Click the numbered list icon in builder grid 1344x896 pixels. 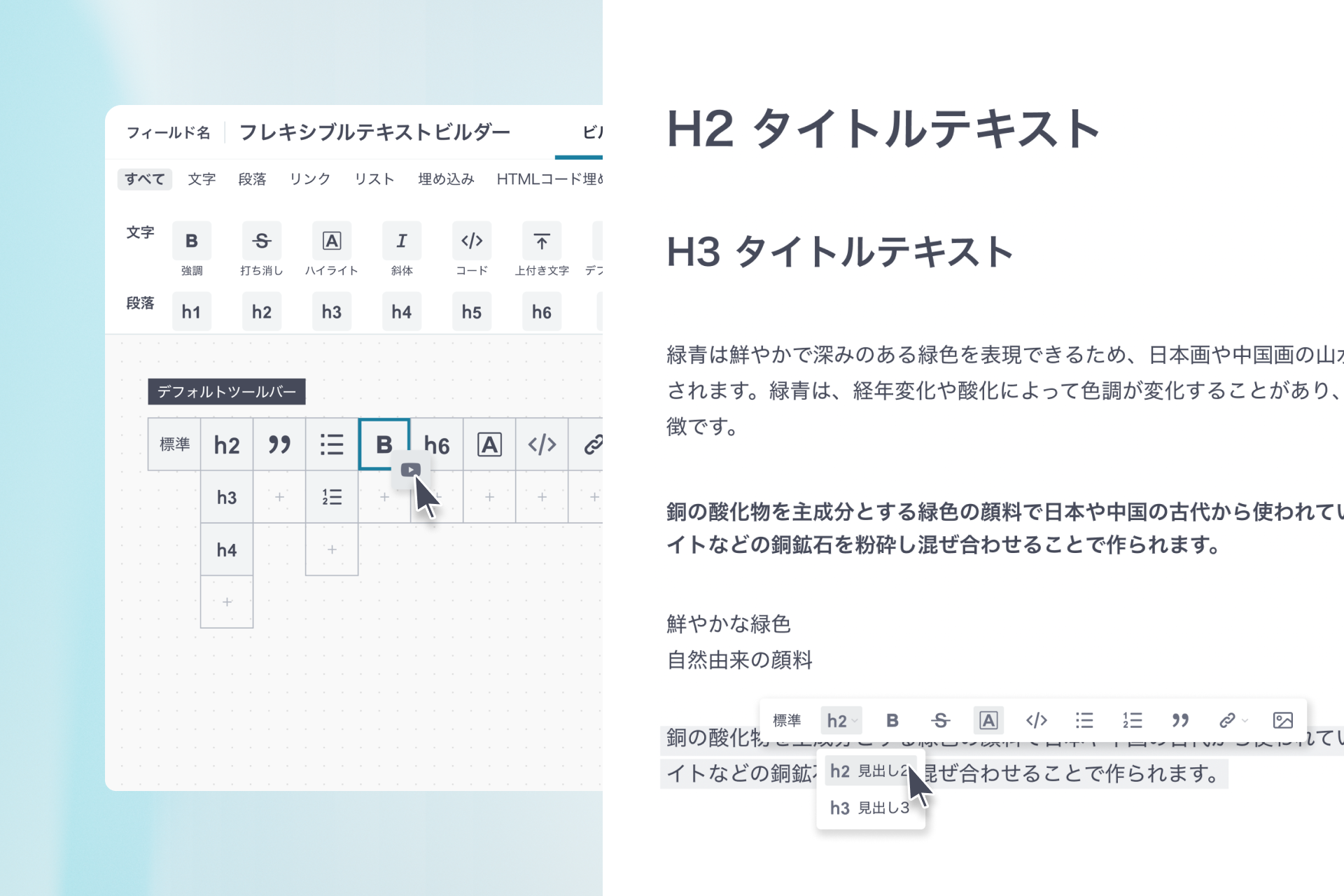tap(331, 497)
